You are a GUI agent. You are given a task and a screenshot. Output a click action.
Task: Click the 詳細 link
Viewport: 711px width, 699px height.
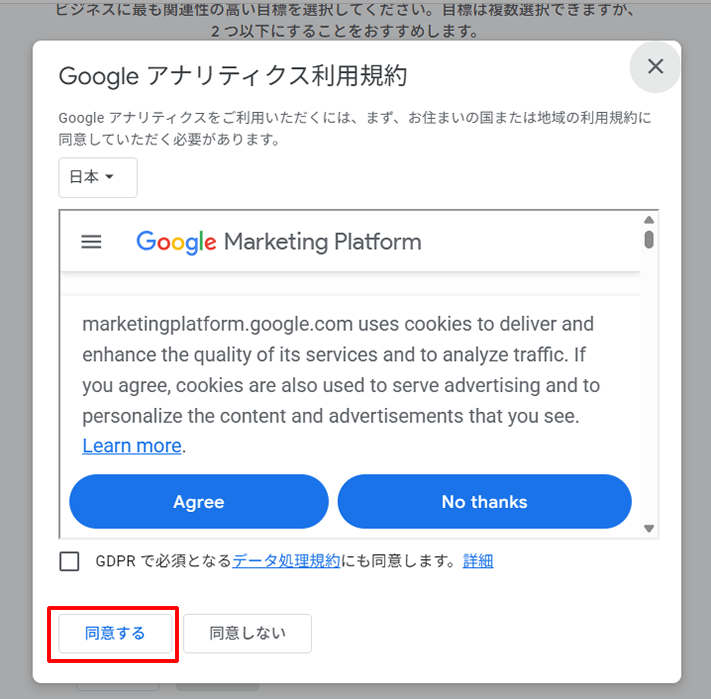[x=478, y=561]
